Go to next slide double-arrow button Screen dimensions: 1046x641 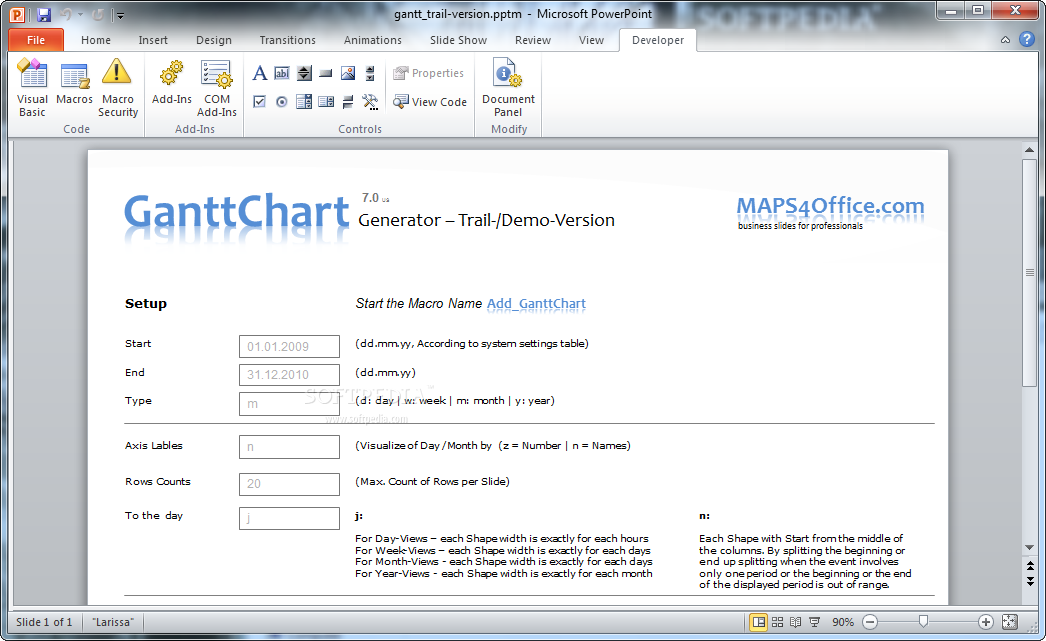pyautogui.click(x=1029, y=581)
